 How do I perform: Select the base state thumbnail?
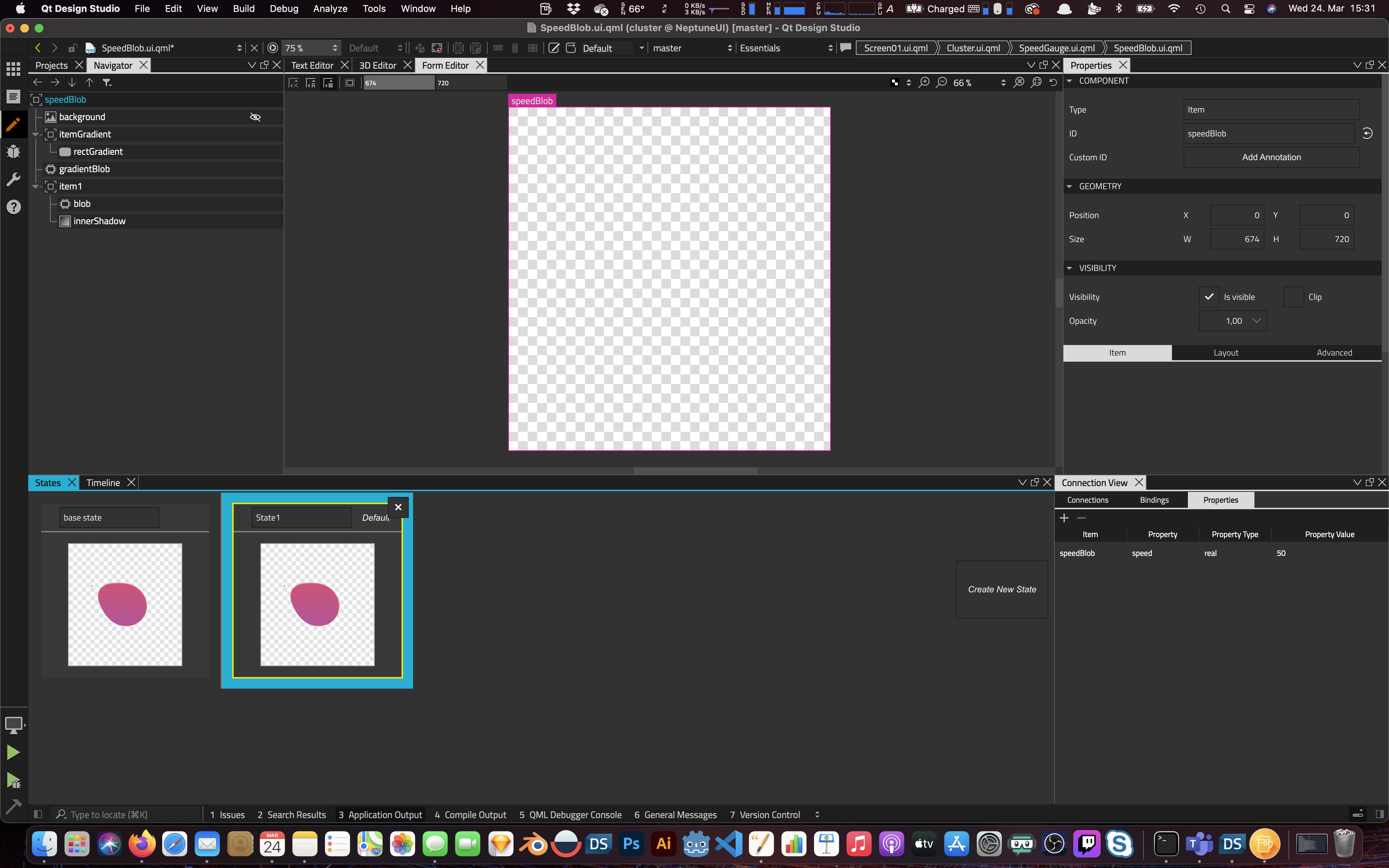pos(125,604)
